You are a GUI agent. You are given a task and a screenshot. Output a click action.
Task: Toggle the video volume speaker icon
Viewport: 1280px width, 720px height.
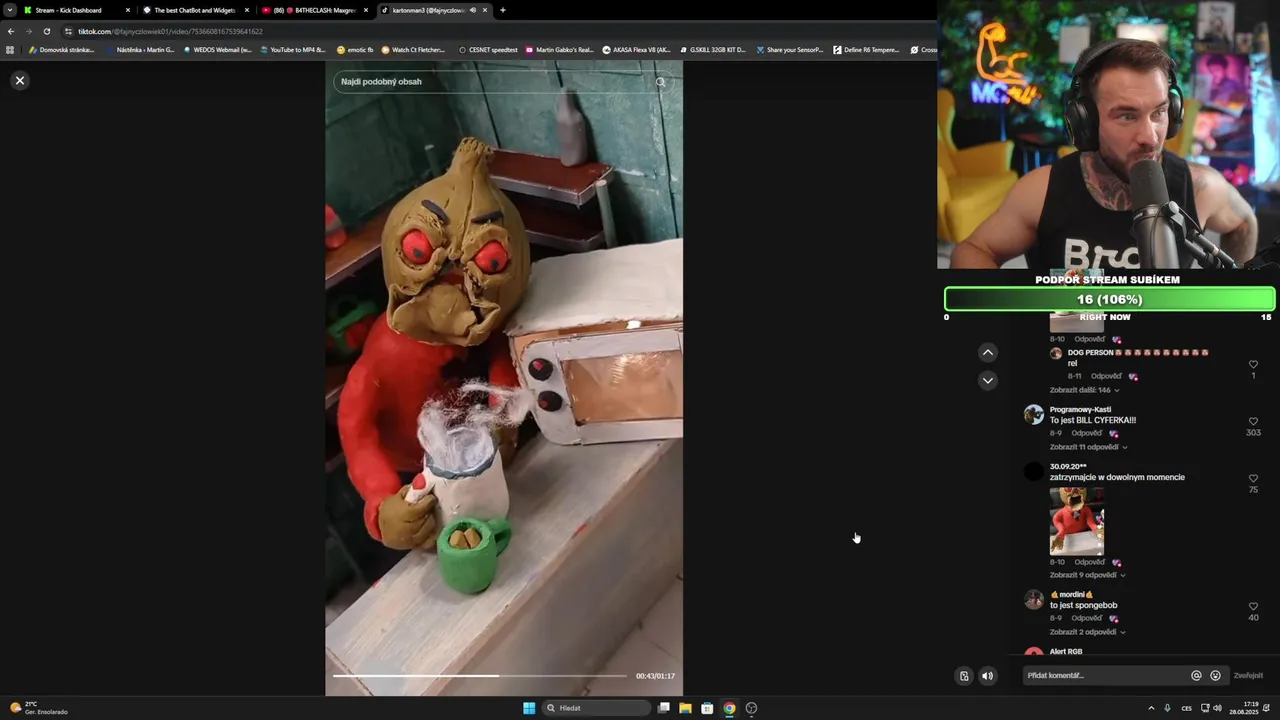click(987, 676)
